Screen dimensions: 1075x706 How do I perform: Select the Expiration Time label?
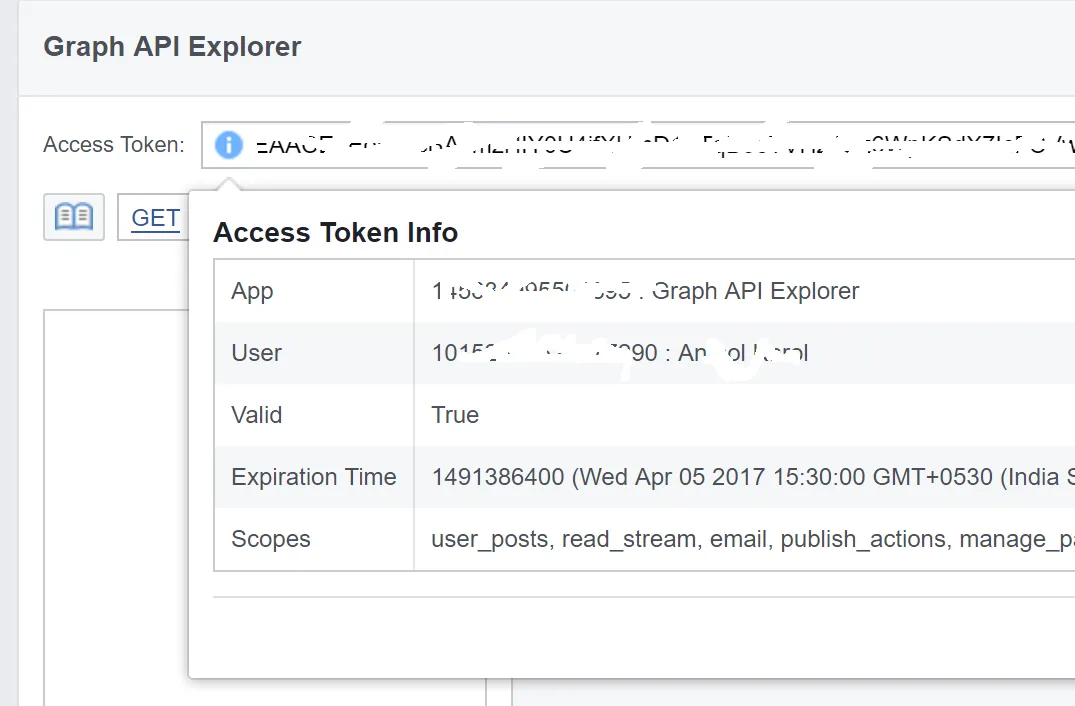coord(313,476)
